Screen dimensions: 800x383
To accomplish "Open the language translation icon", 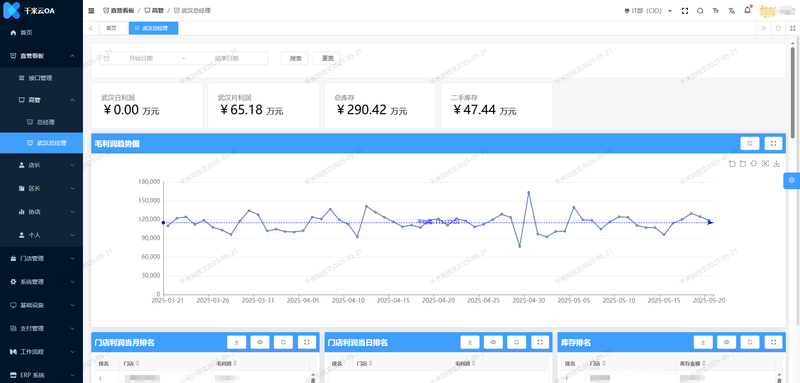I will pos(731,11).
